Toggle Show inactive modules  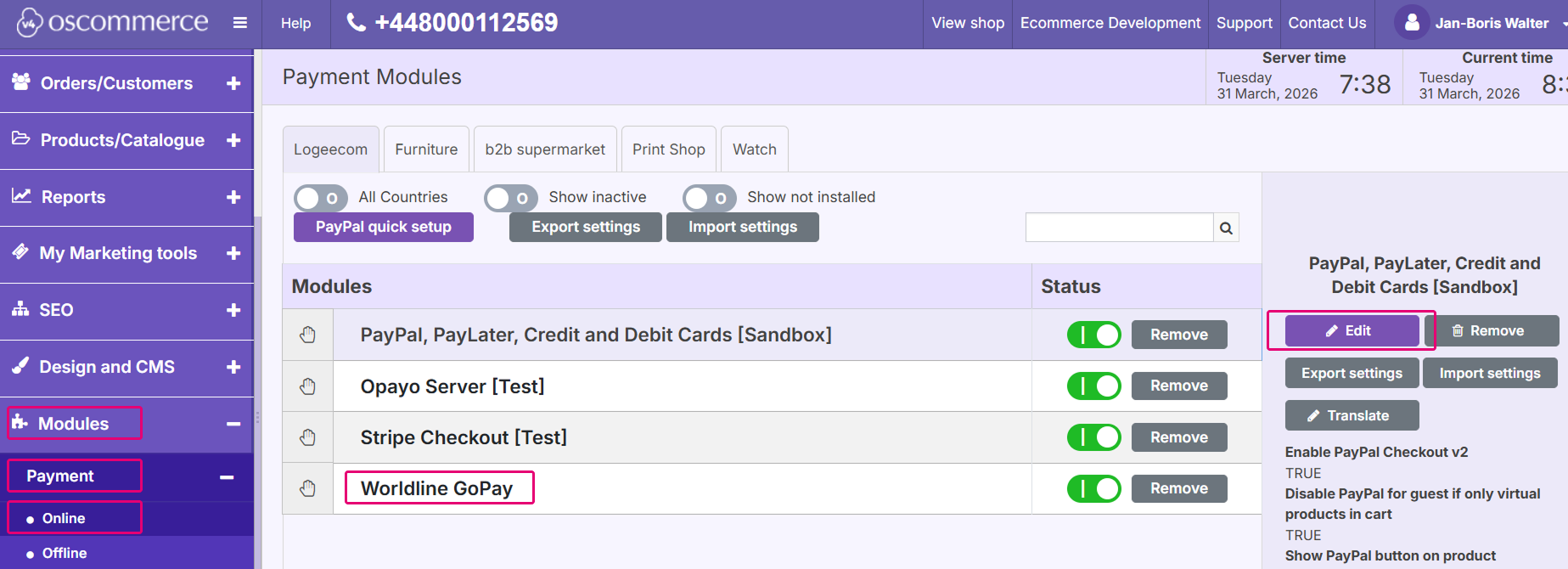tap(510, 197)
